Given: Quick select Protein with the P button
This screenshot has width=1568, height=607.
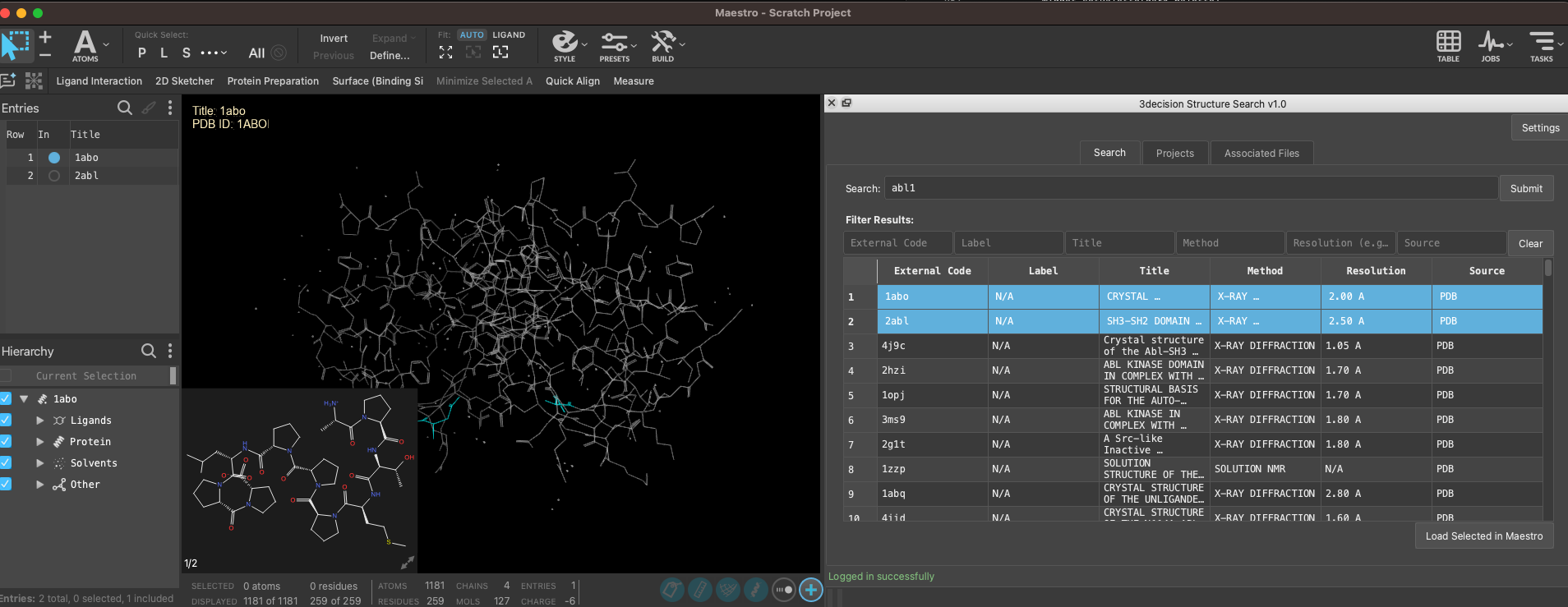Looking at the screenshot, I should coord(142,53).
